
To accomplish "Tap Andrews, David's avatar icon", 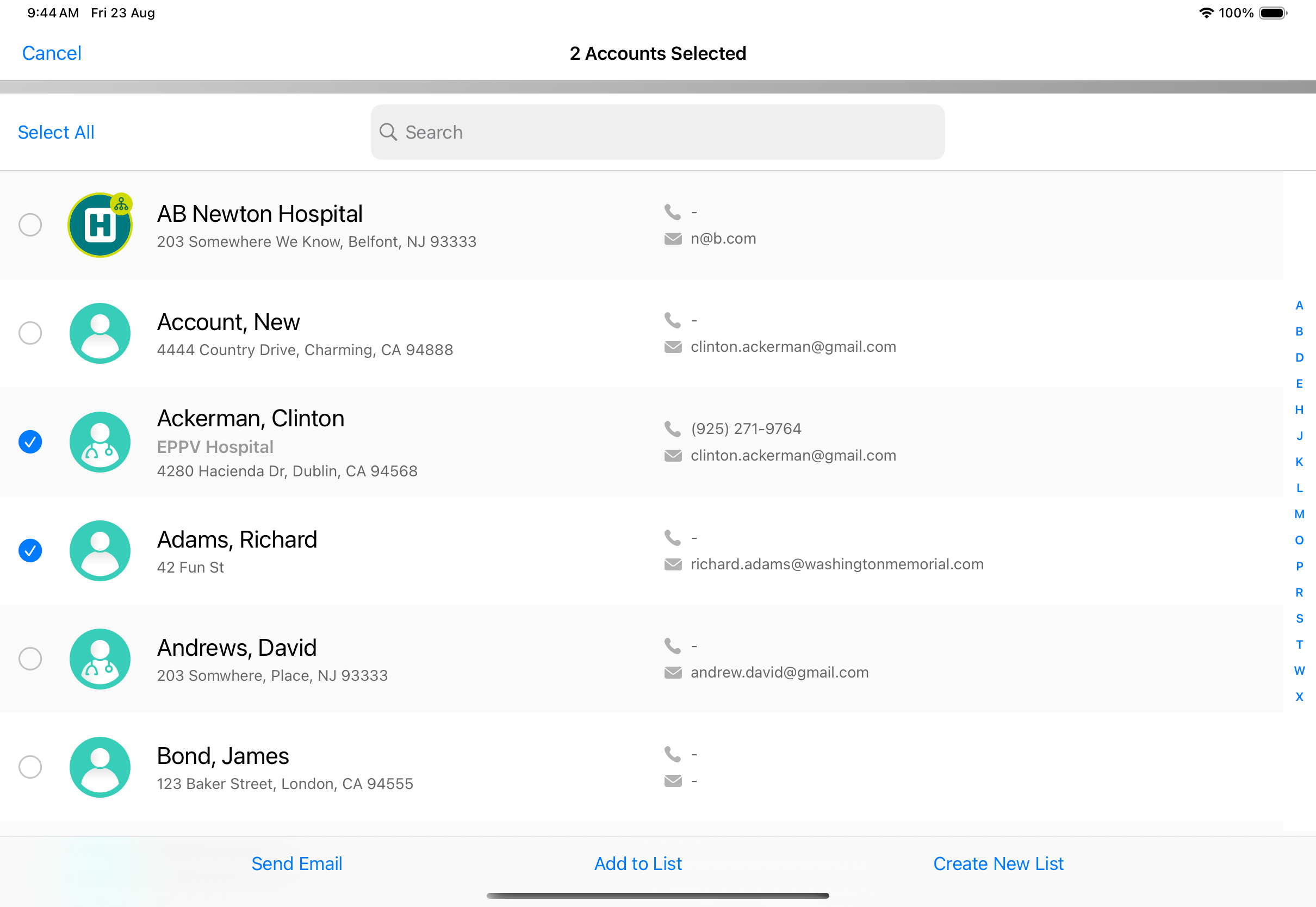I will coord(100,659).
